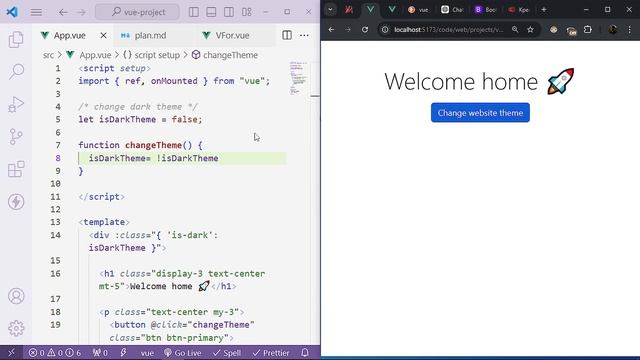Click the localhost address bar URL
Image resolution: width=640 pixels, height=360 pixels.
point(449,29)
